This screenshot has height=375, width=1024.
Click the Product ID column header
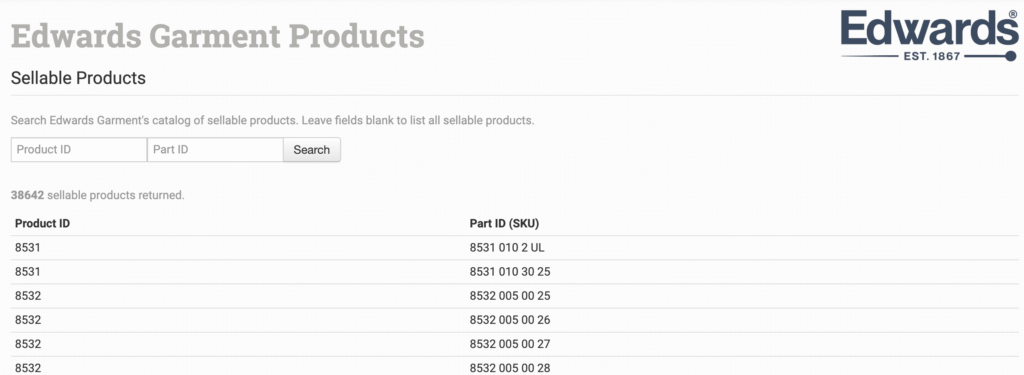click(x=42, y=223)
